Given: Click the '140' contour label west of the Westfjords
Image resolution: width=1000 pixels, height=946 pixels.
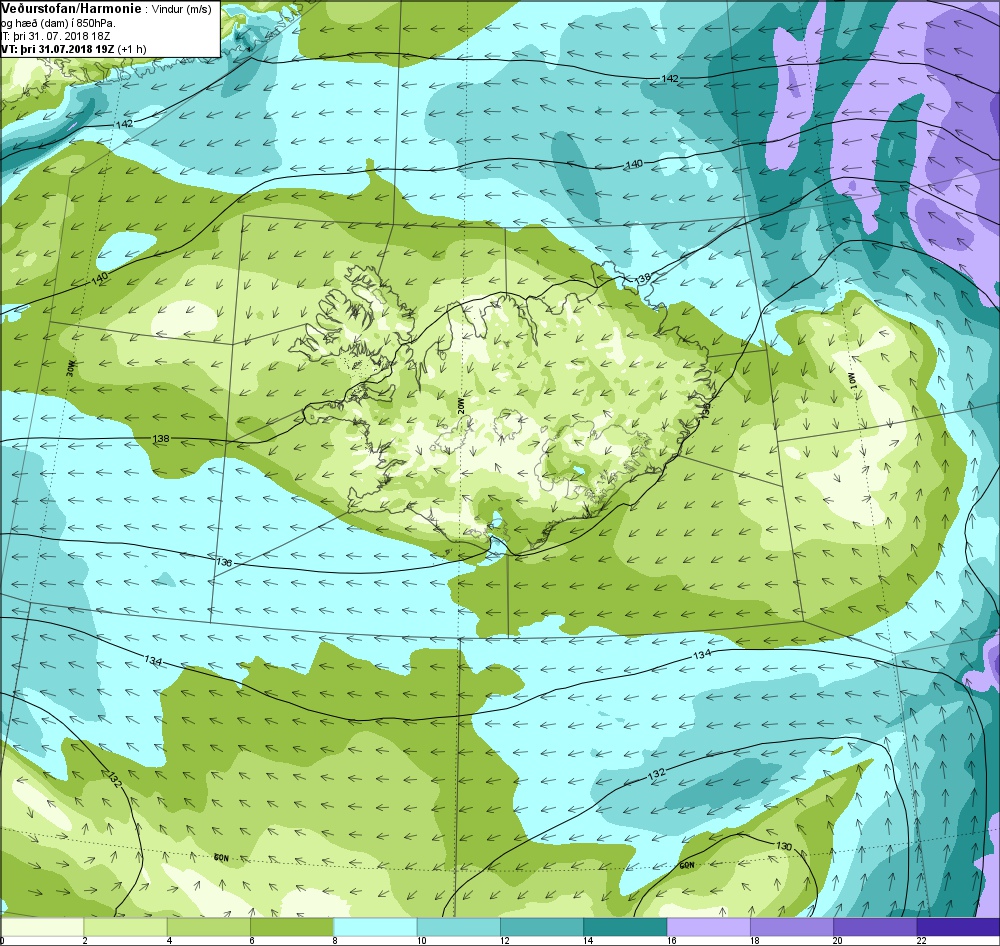Looking at the screenshot, I should coord(99,278).
